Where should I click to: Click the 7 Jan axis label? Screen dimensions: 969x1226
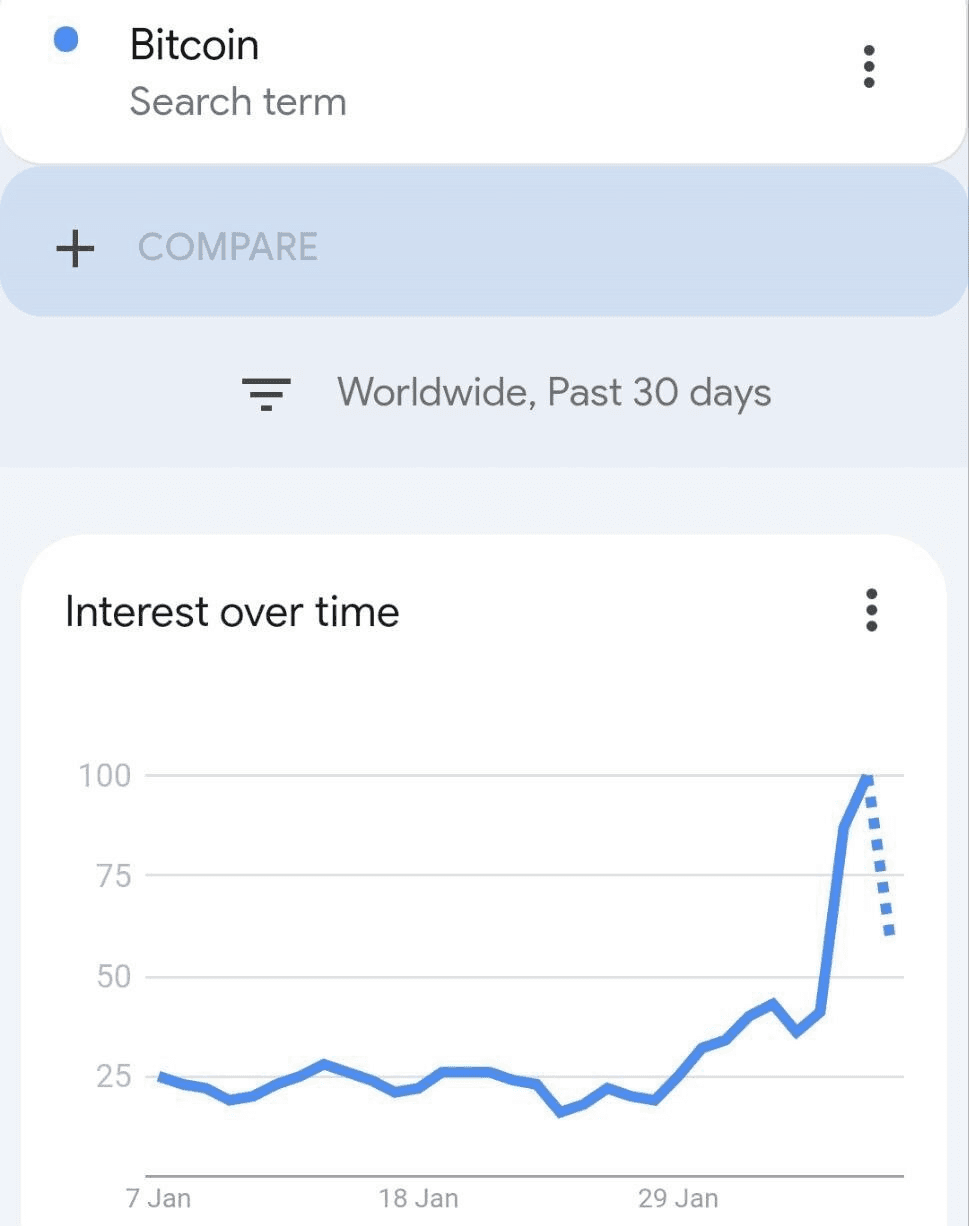(158, 1198)
